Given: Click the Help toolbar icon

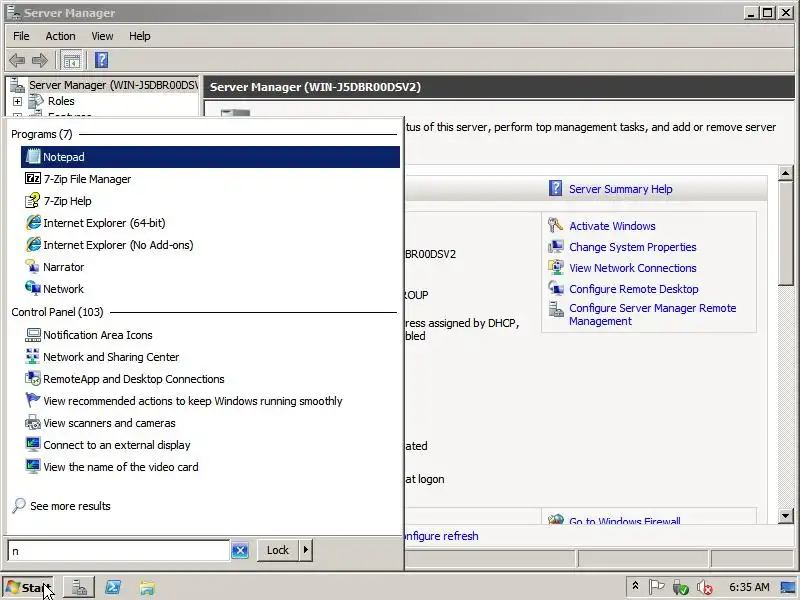Looking at the screenshot, I should click(x=102, y=60).
